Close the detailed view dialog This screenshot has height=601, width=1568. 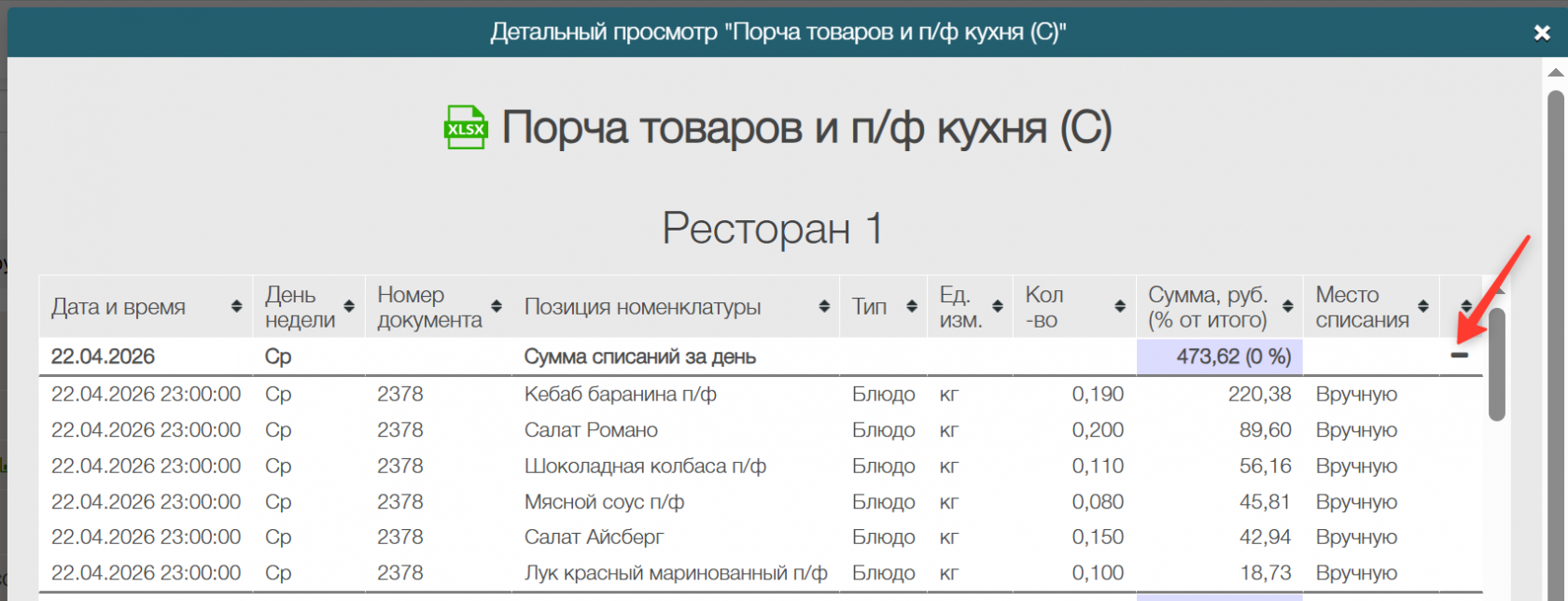(x=1542, y=33)
